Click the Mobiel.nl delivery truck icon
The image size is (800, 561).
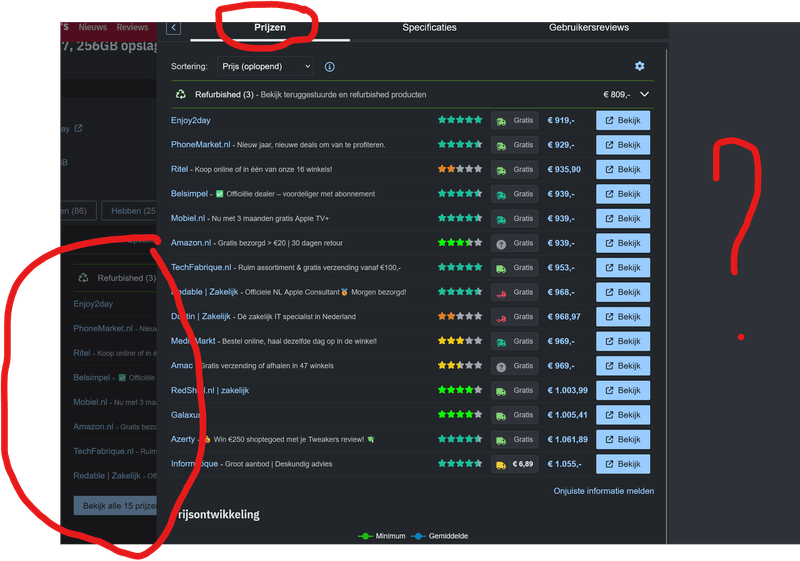pyautogui.click(x=501, y=219)
